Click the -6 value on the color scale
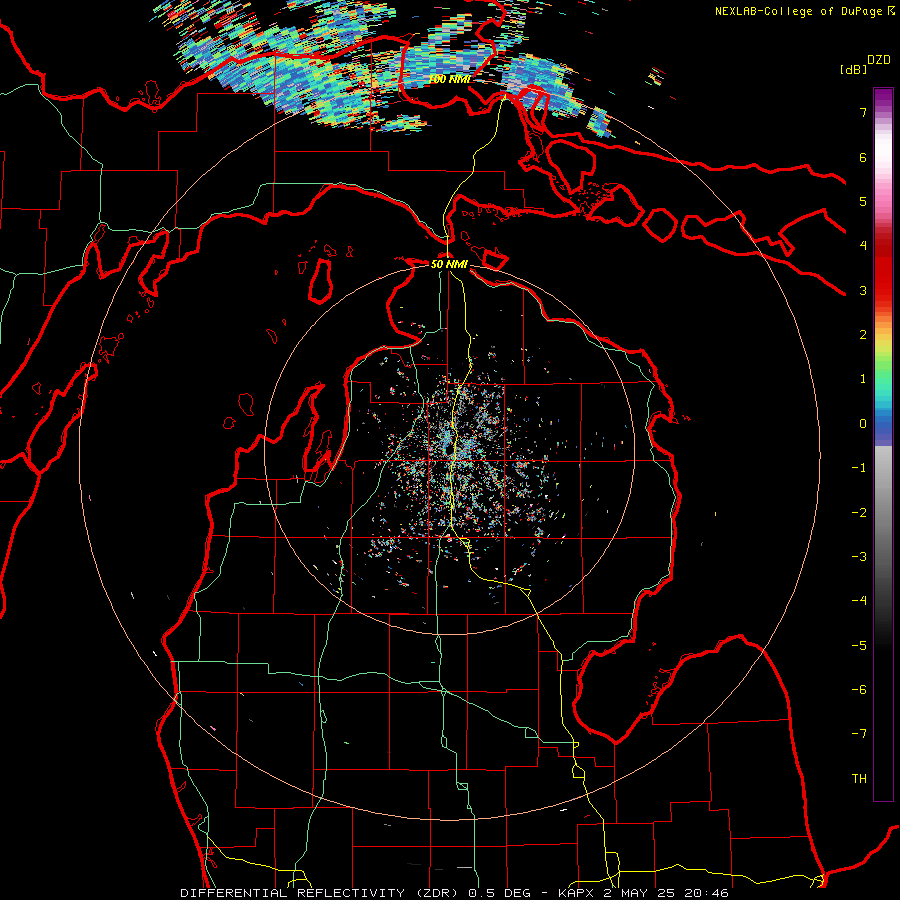This screenshot has width=900, height=900. pyautogui.click(x=859, y=690)
